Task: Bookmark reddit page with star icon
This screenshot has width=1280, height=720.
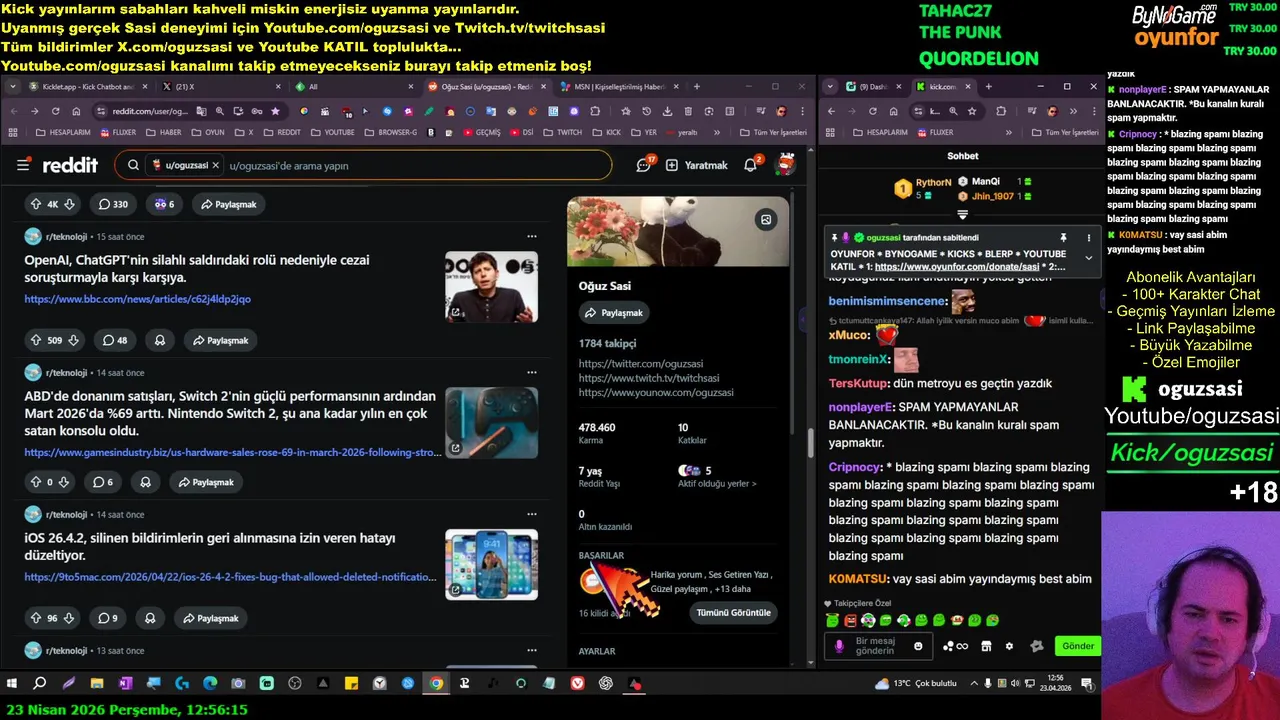Action: click(x=275, y=111)
